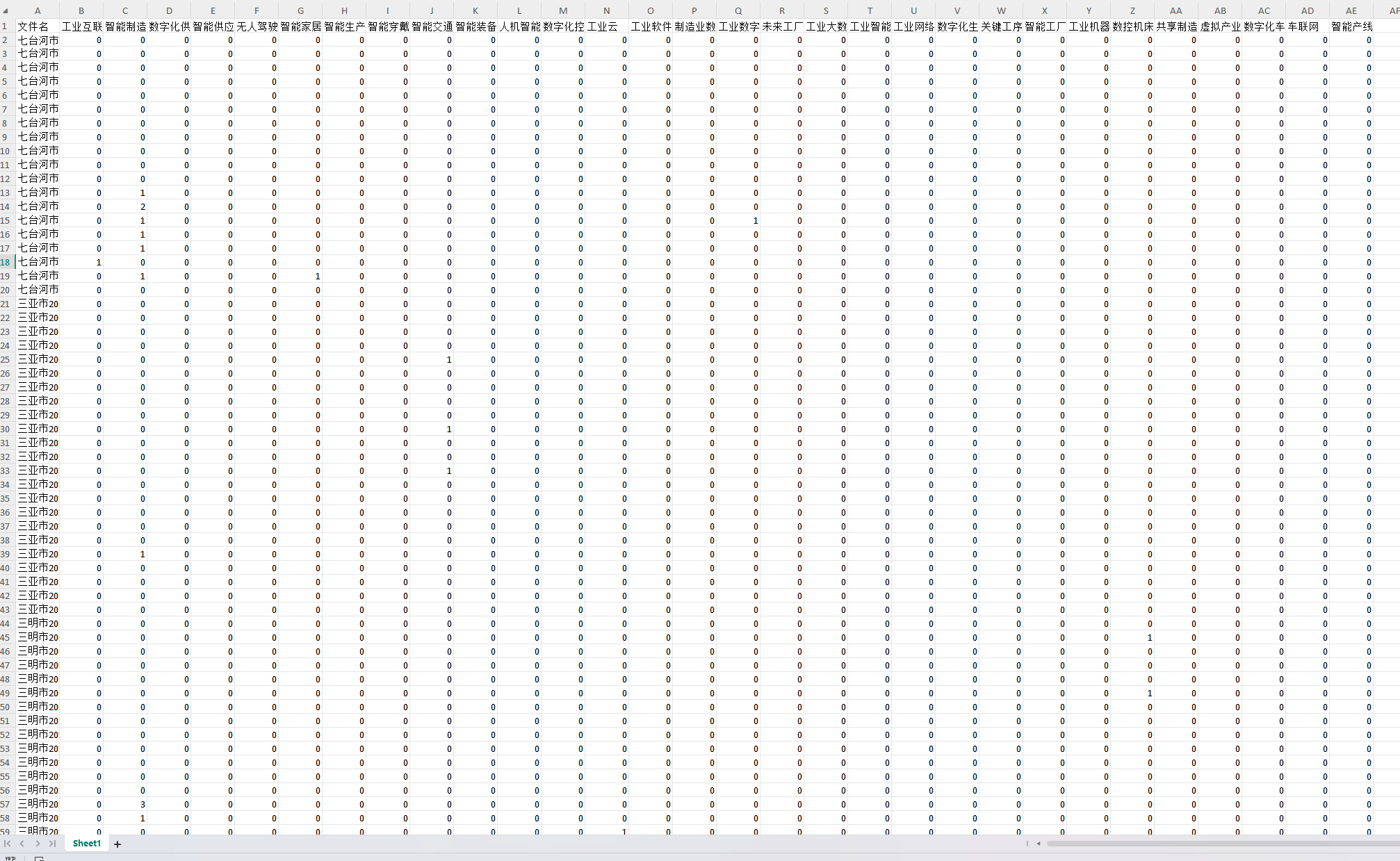Viewport: 1400px width, 861px height.
Task: Jump to the first sheet tab arrow
Action: click(x=8, y=844)
